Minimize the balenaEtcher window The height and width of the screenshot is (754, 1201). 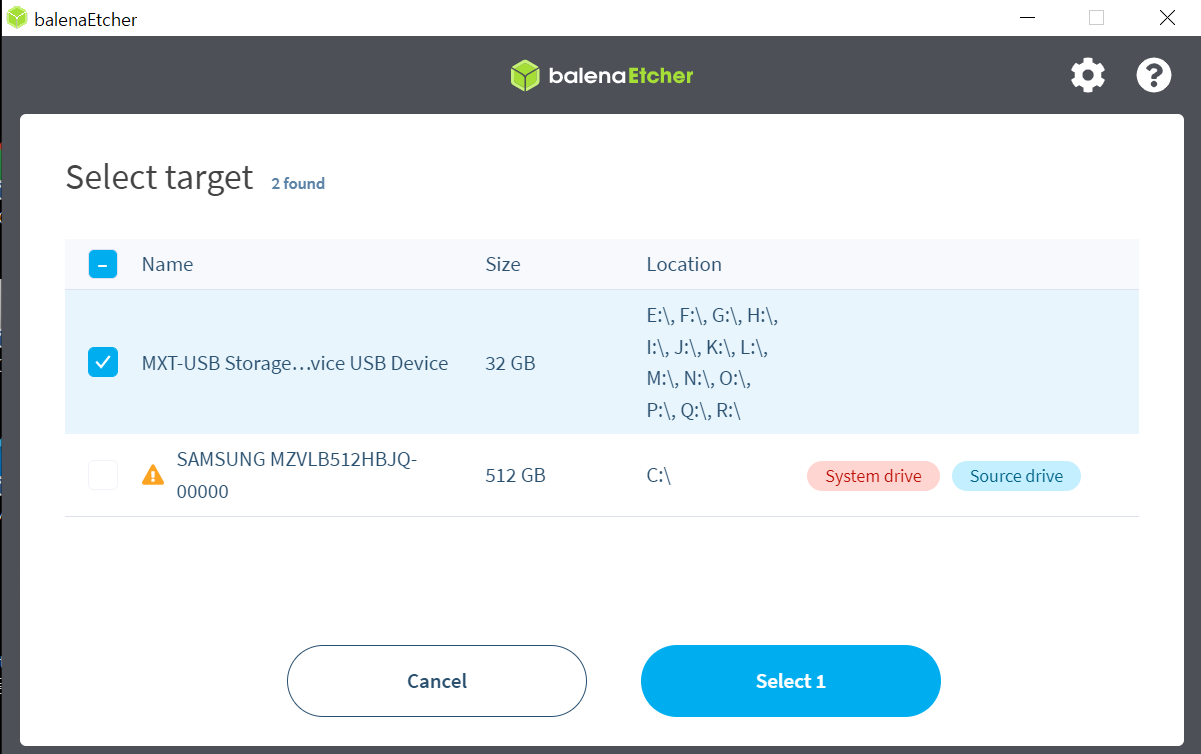pyautogui.click(x=1028, y=17)
